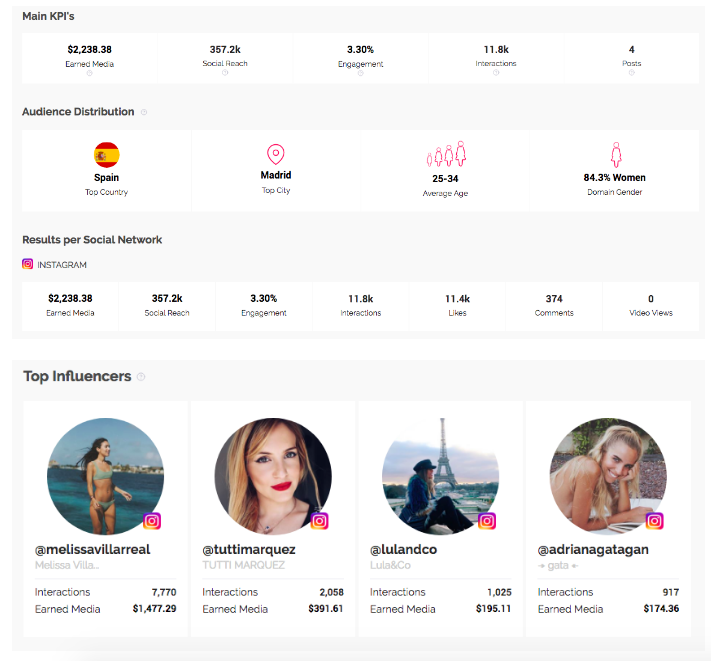Click the info icon beside Audience Distribution
The width and height of the screenshot is (711, 661).
pyautogui.click(x=144, y=112)
